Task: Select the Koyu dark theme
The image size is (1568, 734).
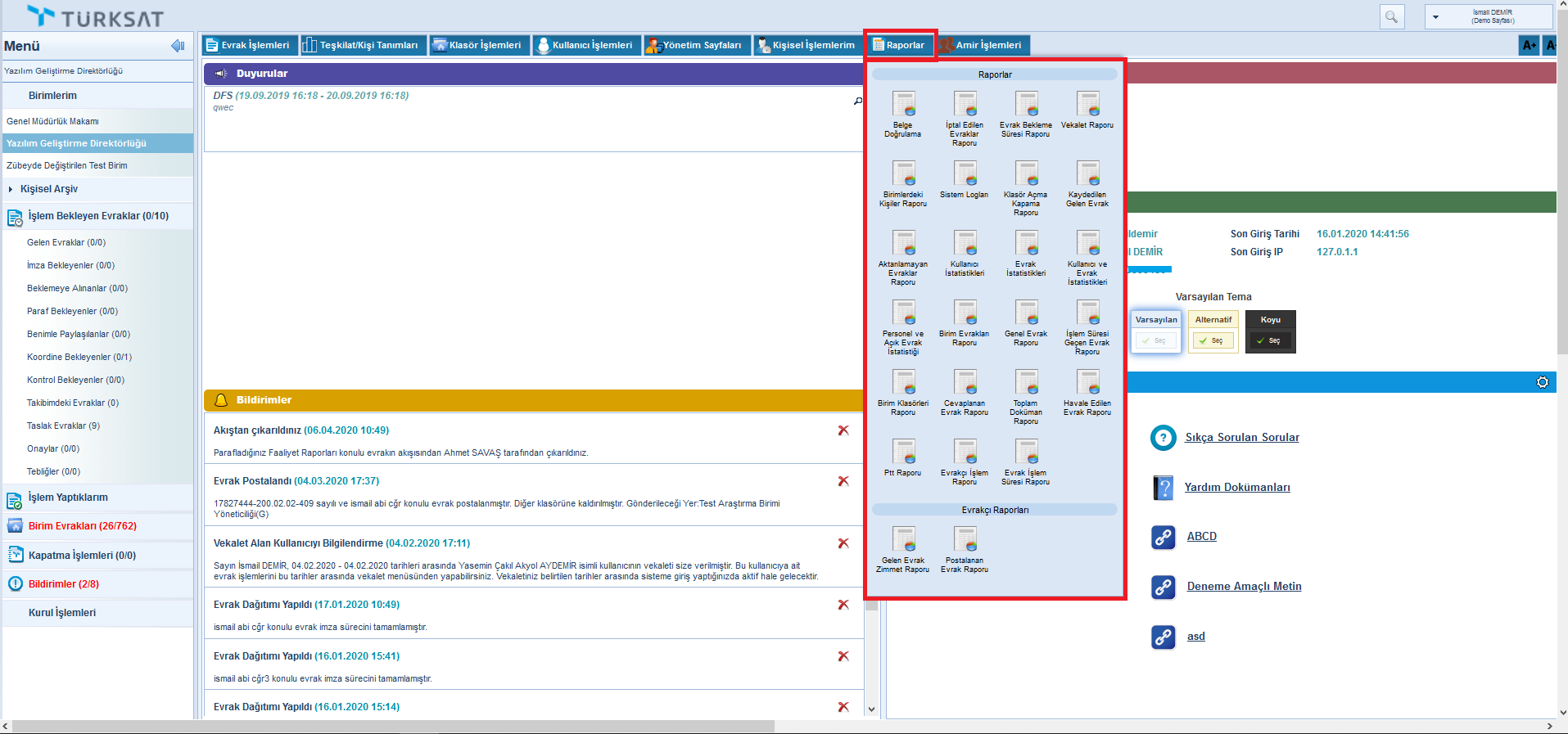Action: tap(1270, 340)
